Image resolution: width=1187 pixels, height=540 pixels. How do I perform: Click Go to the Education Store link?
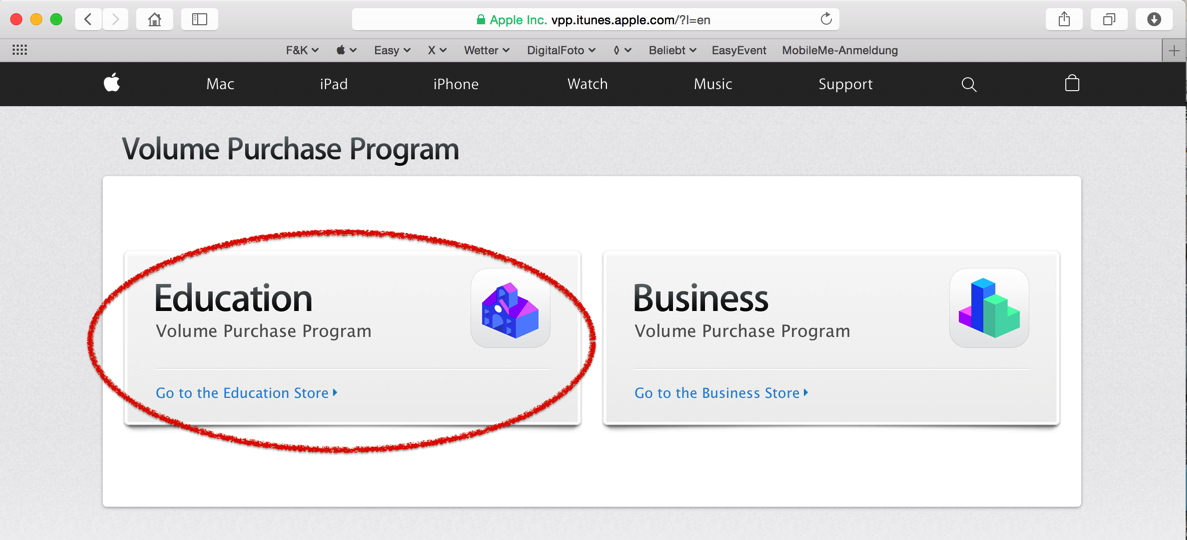(246, 393)
